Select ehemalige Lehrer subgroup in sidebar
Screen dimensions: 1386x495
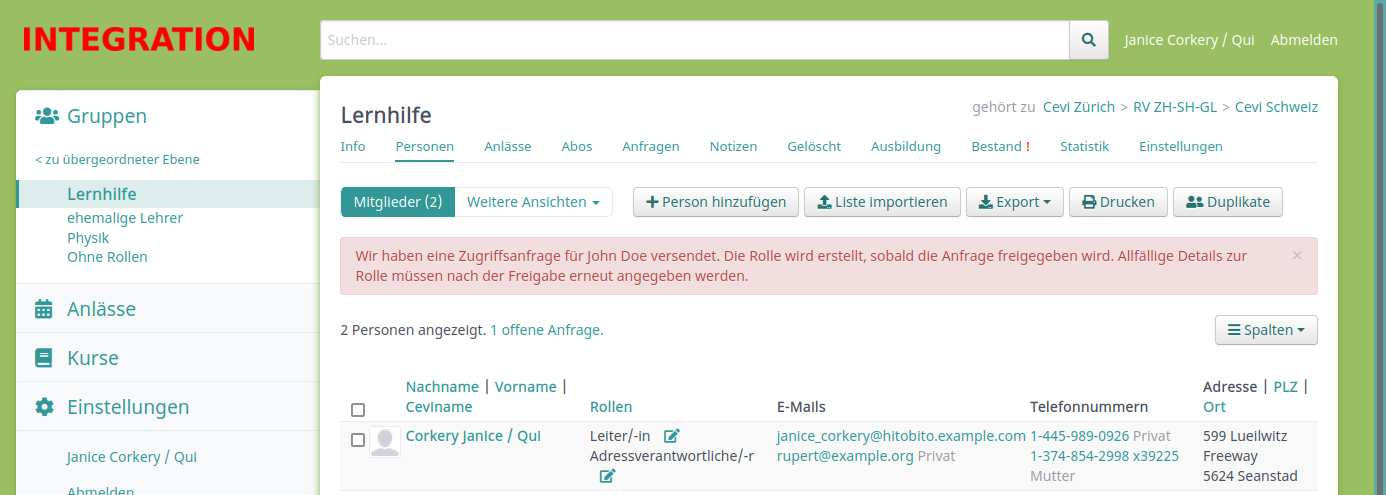(125, 218)
